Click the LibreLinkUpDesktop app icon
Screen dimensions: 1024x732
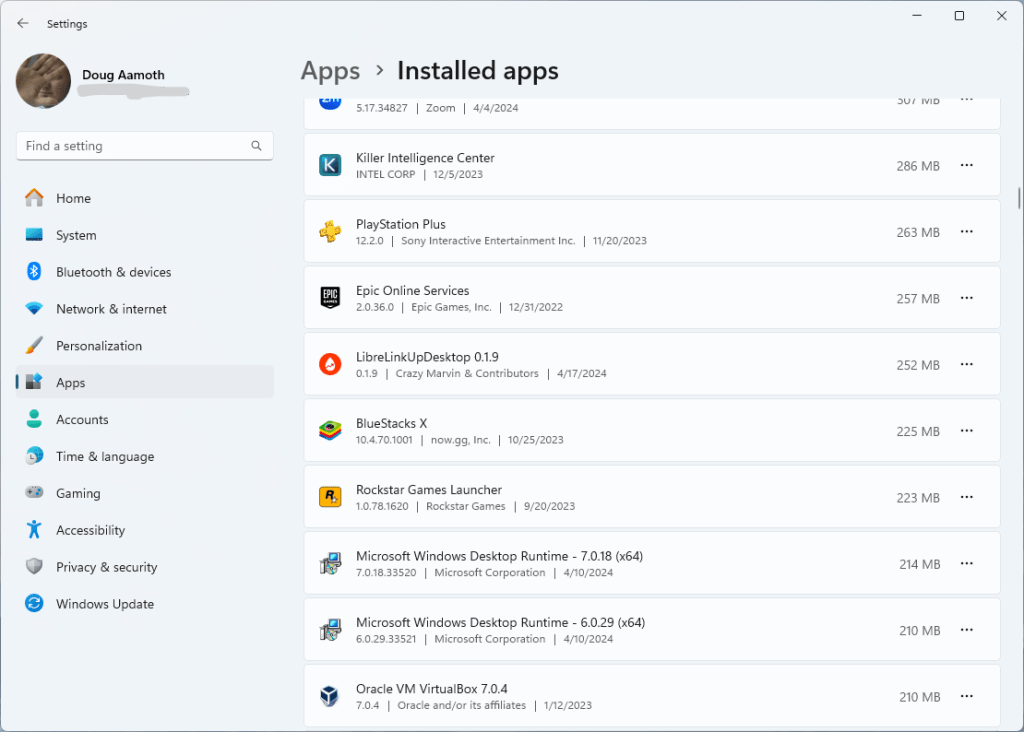(330, 365)
